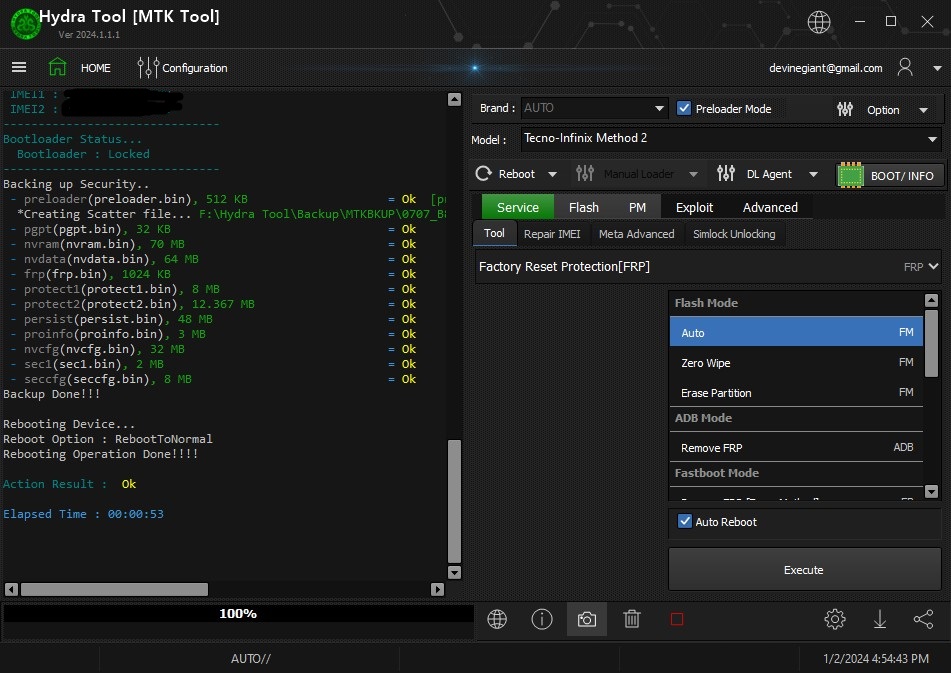This screenshot has height=673, width=951.
Task: Select Remove FRP ADB option
Action: 796,447
